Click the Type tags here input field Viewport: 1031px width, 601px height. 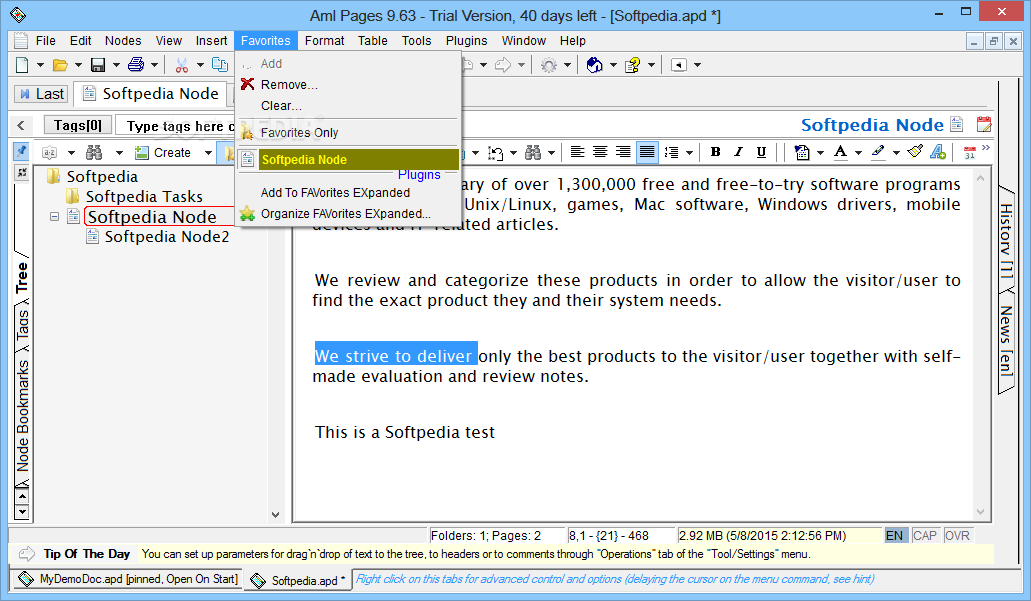click(176, 126)
